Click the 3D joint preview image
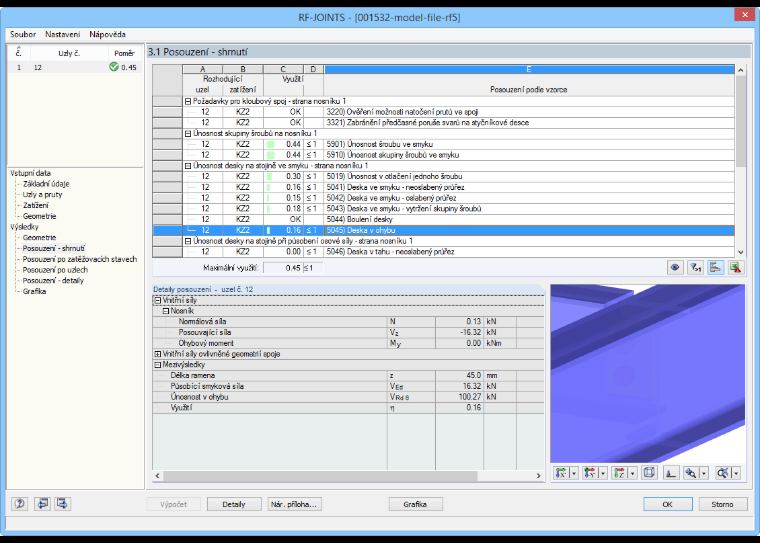This screenshot has width=760, height=543. coord(648,373)
